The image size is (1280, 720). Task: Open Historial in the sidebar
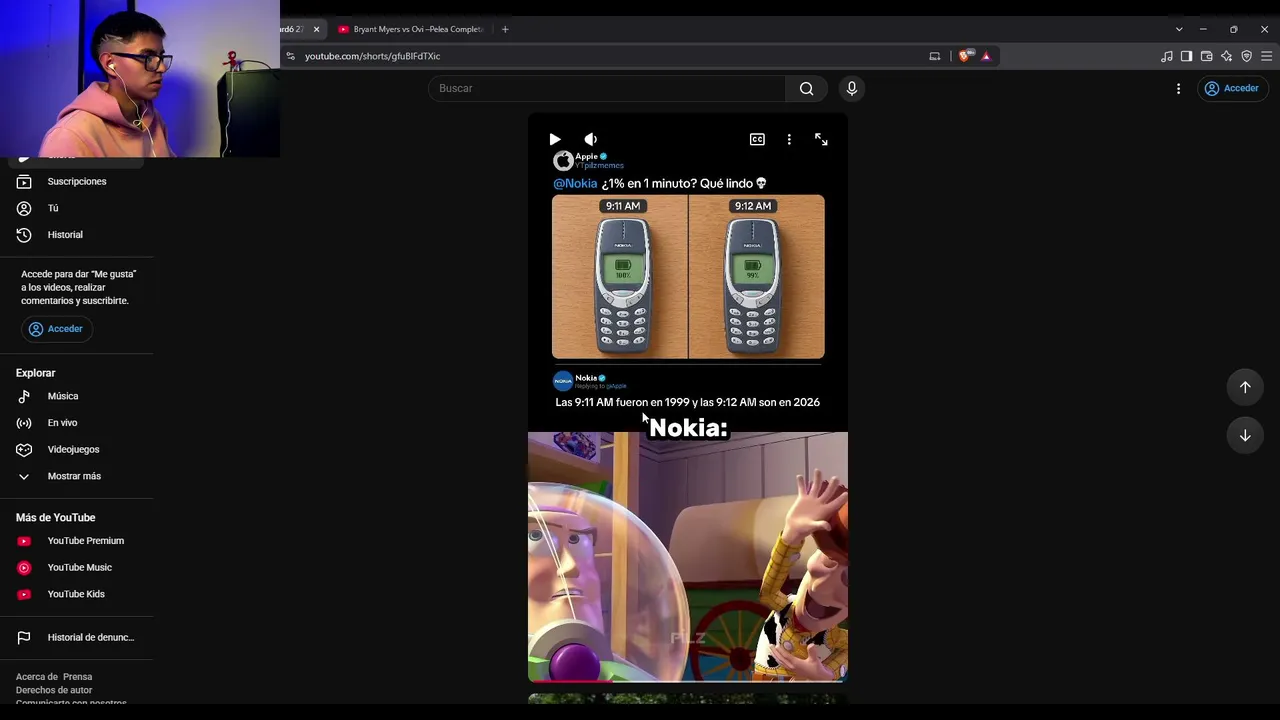click(77, 235)
